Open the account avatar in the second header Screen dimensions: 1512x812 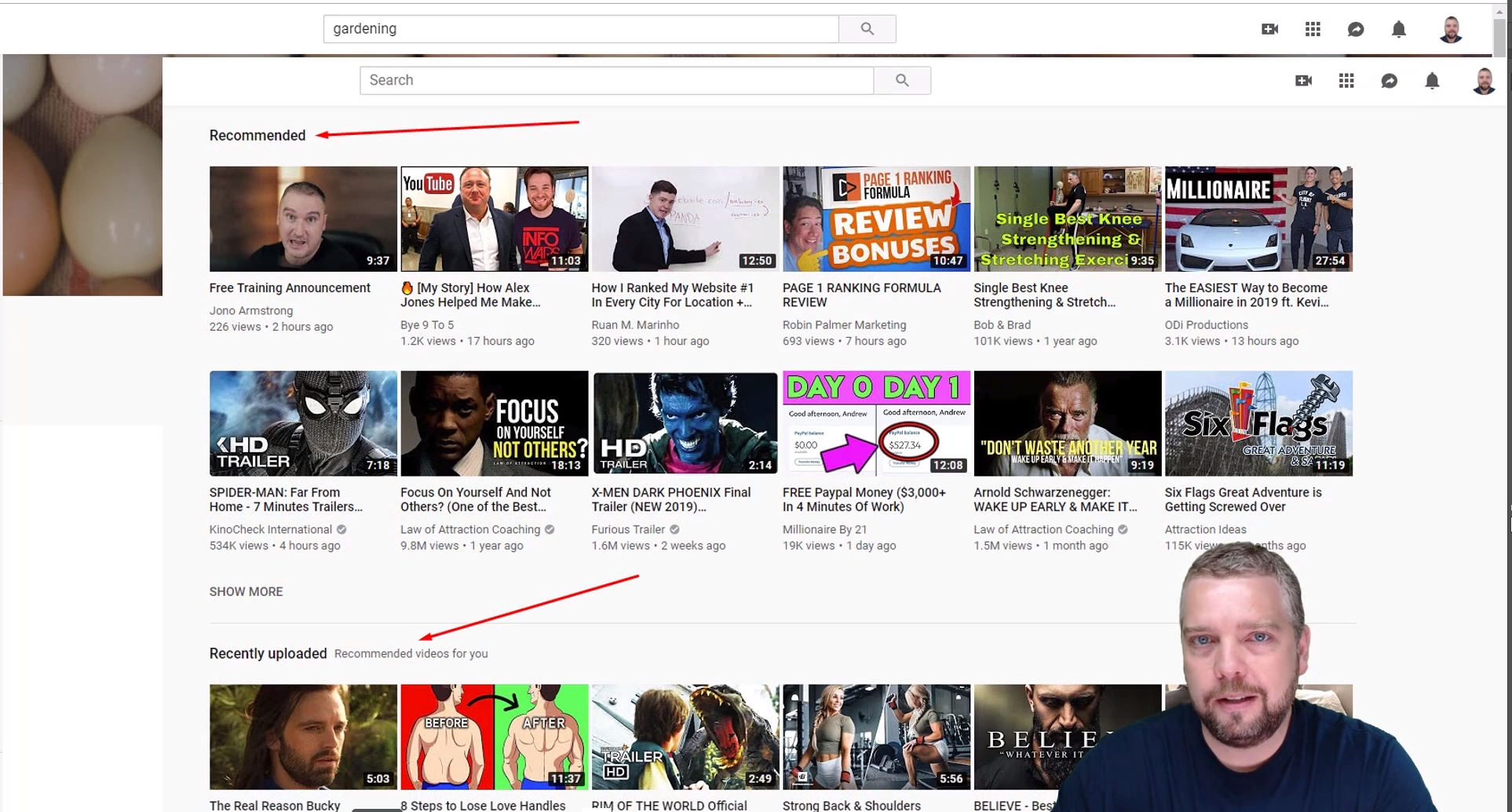[x=1484, y=81]
